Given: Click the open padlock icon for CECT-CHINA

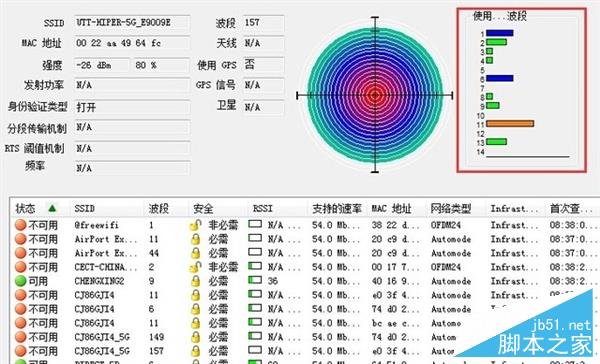Looking at the screenshot, I should pos(196,267).
